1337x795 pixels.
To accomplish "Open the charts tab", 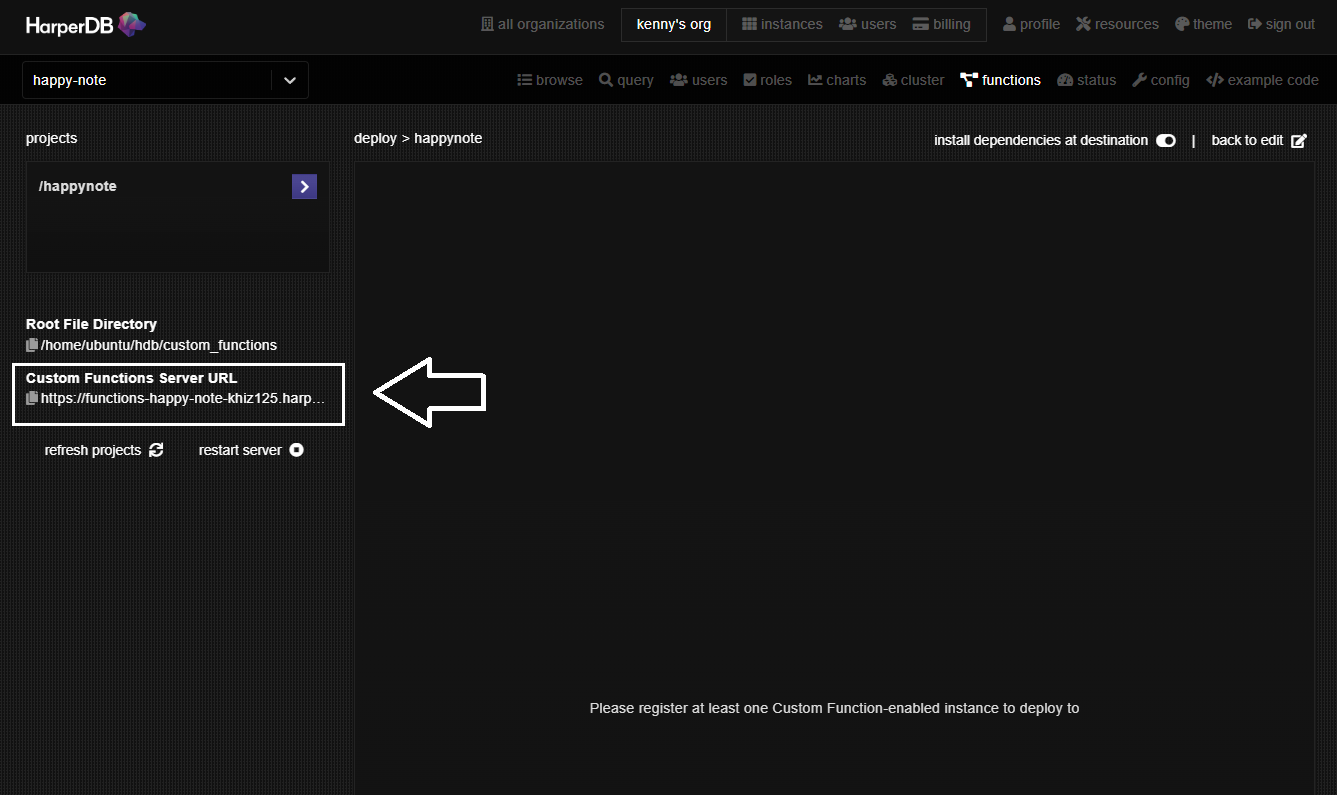I will [837, 80].
